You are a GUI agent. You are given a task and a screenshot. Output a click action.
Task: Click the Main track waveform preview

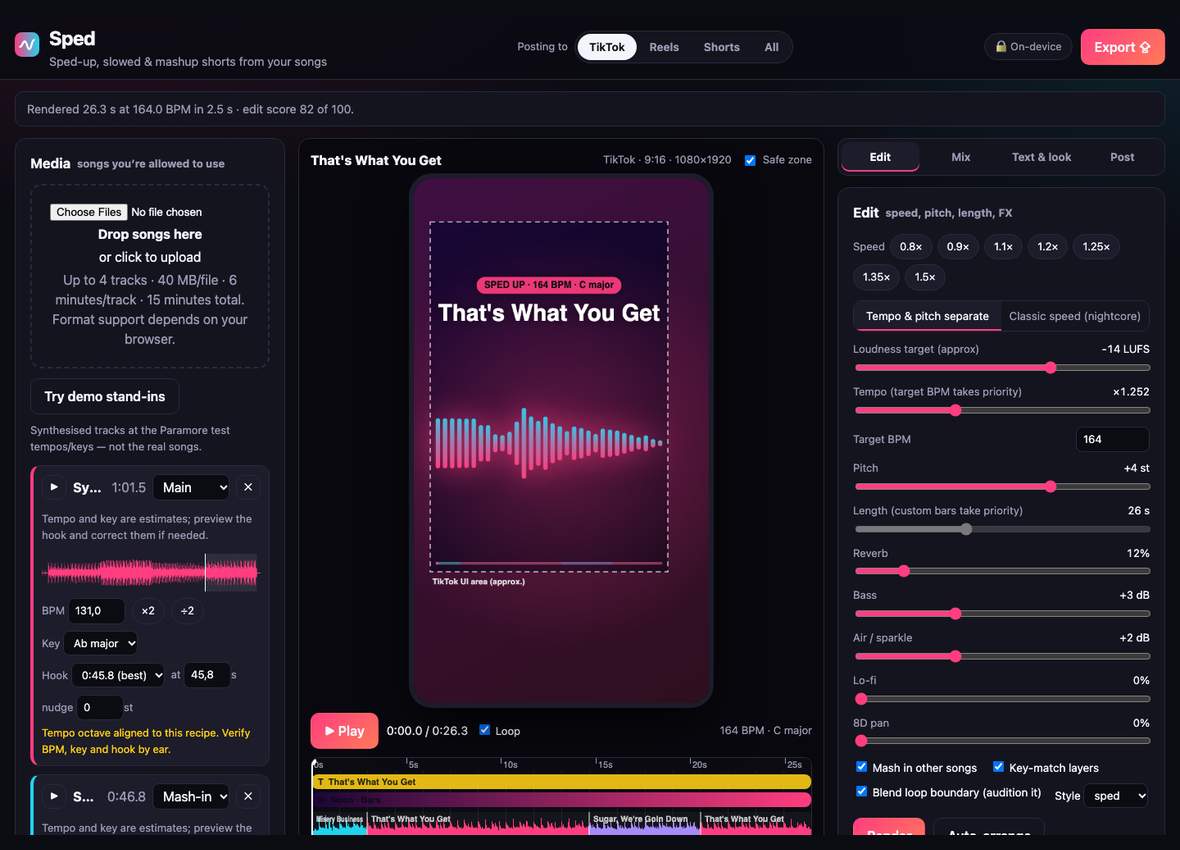point(151,572)
